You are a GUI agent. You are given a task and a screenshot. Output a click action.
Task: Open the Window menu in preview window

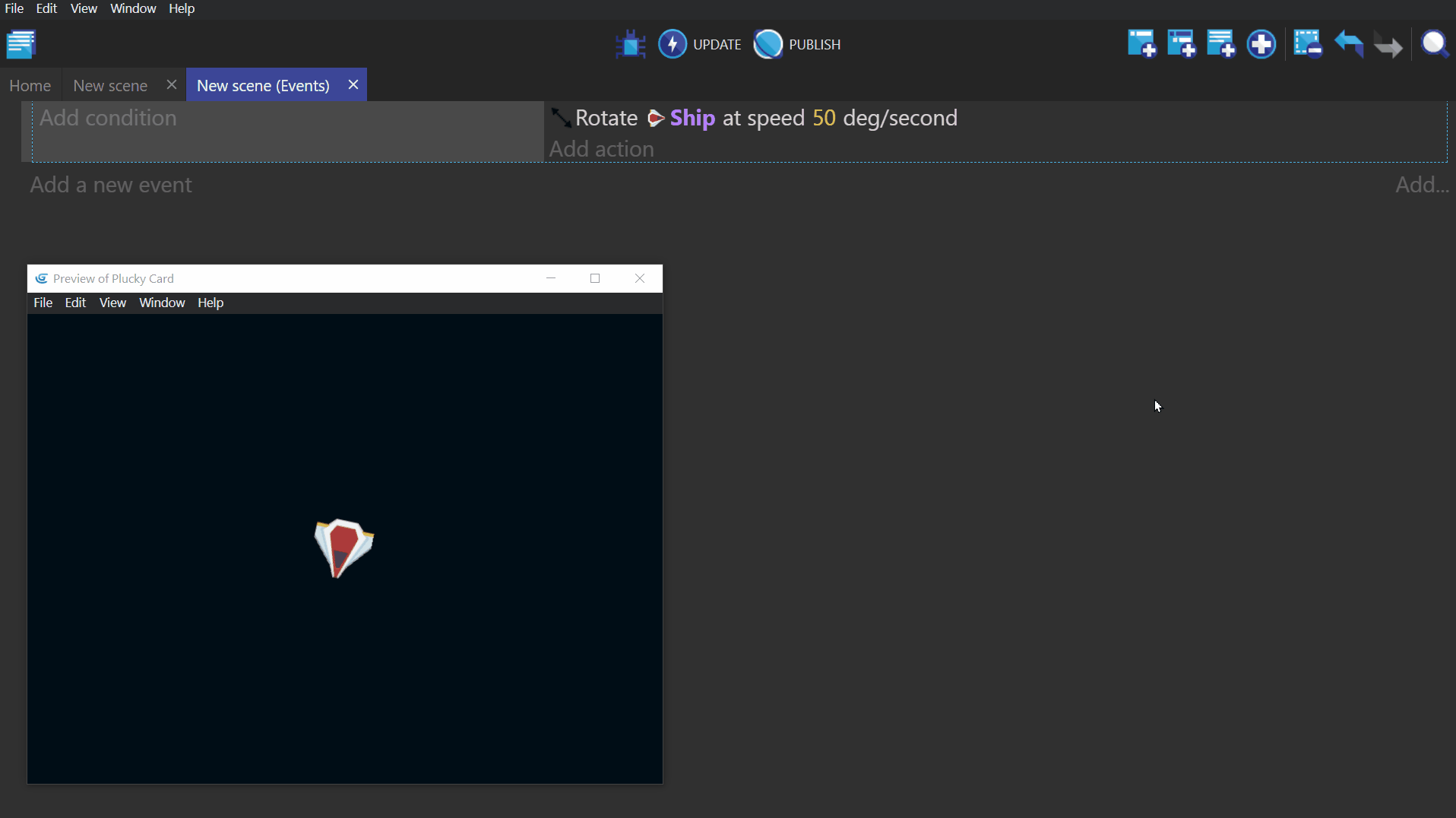[162, 303]
